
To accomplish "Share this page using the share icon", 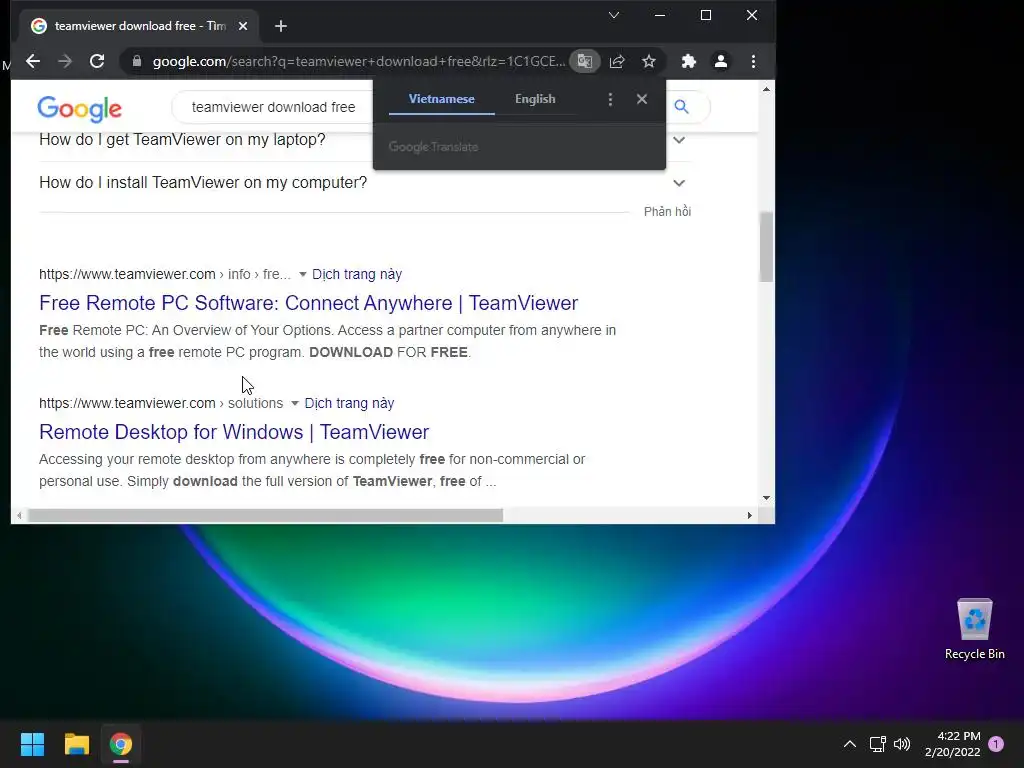I will click(x=616, y=61).
